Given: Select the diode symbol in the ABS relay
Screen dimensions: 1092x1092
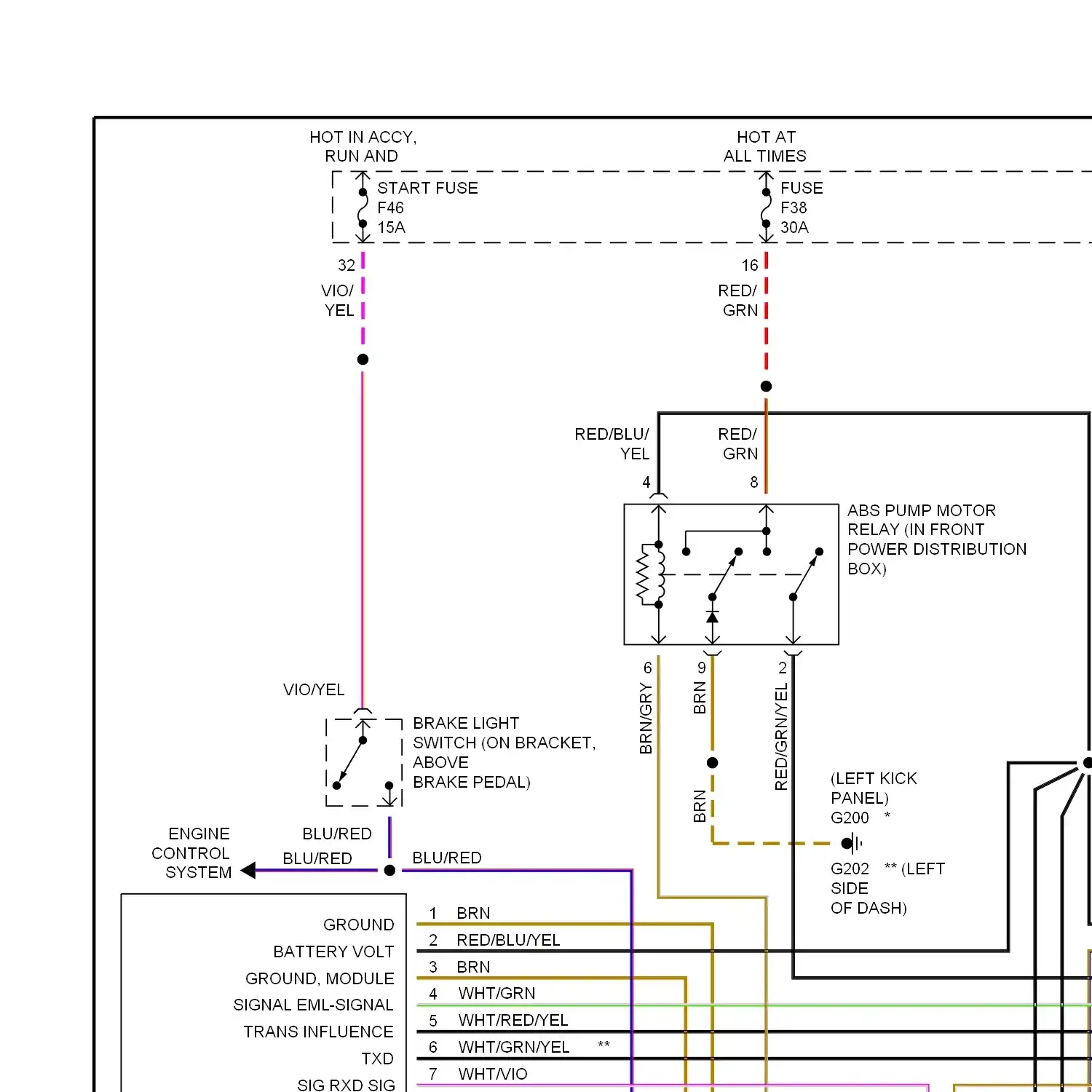Looking at the screenshot, I should point(712,617).
